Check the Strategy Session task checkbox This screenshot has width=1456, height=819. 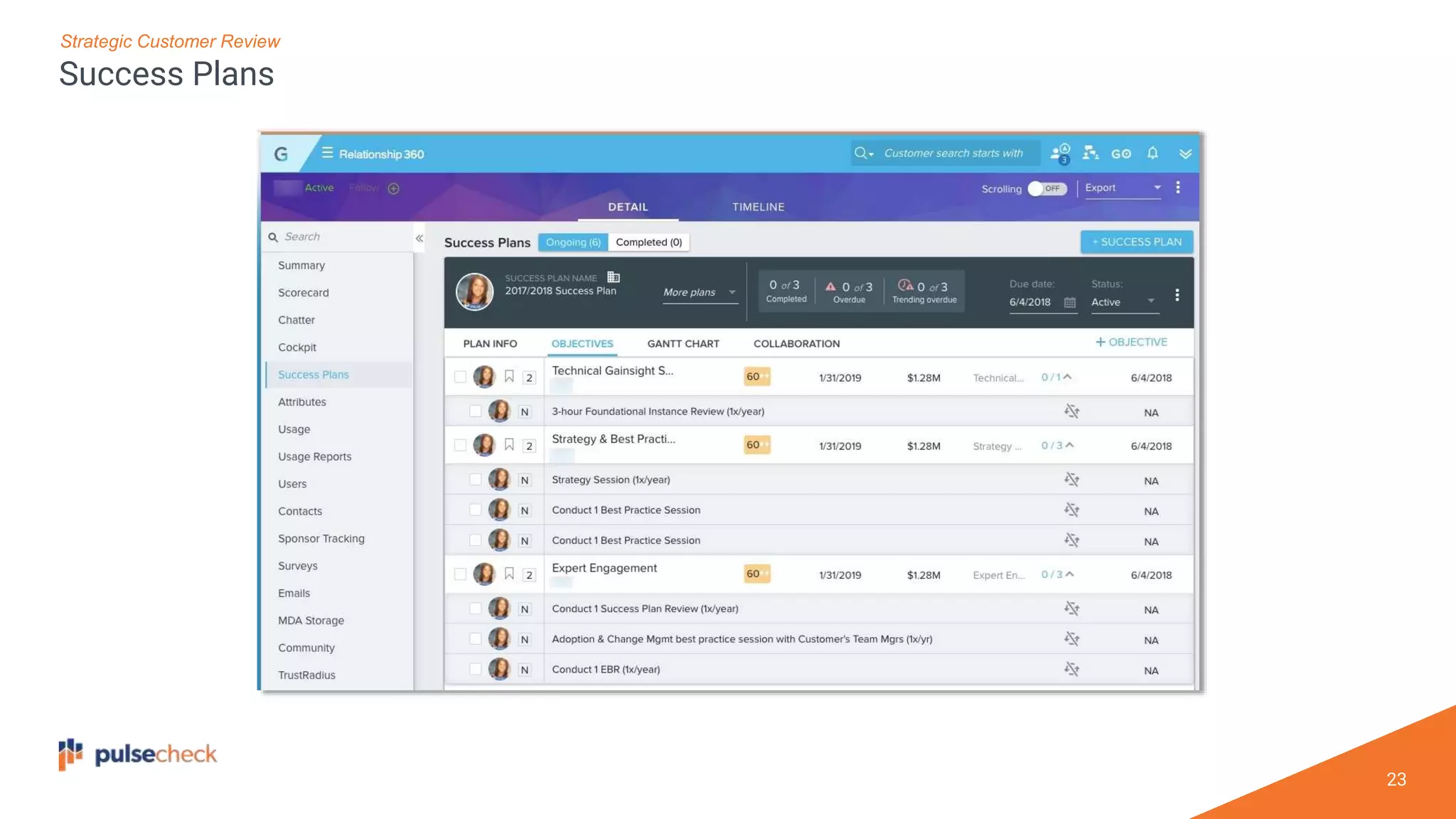click(x=476, y=479)
